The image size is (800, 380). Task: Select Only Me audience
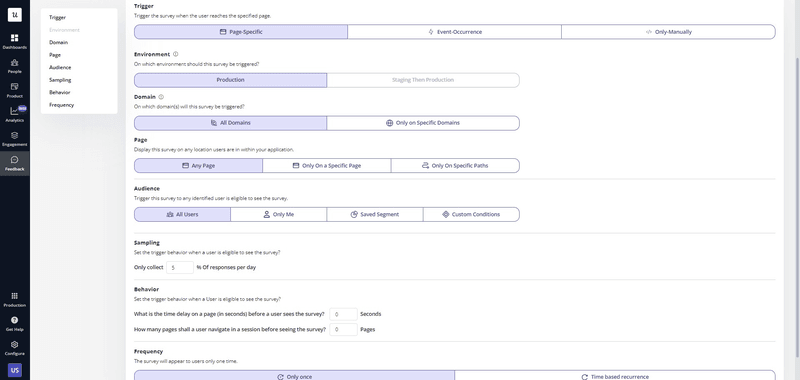[278, 214]
